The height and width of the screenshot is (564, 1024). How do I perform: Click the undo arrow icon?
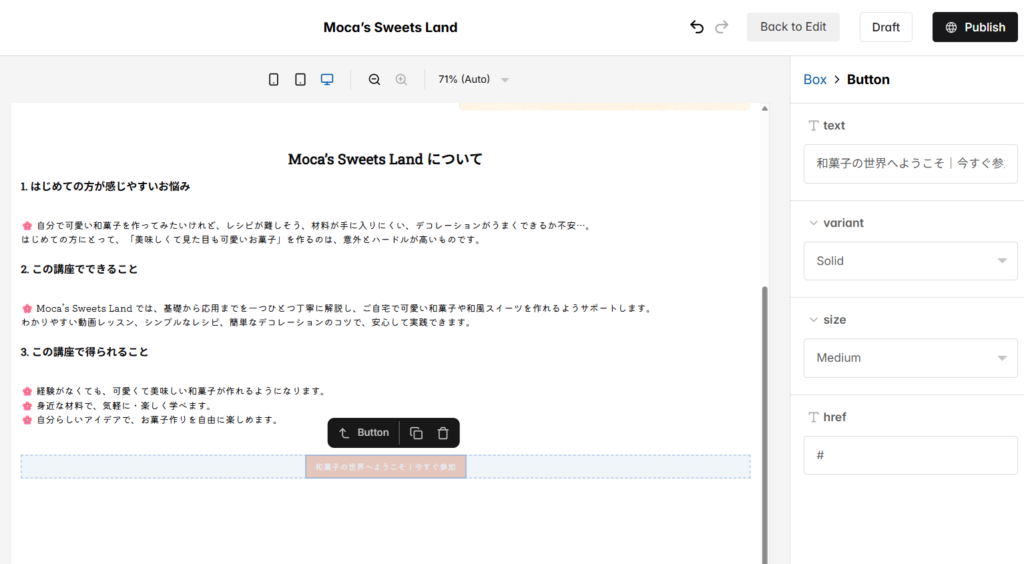point(697,27)
